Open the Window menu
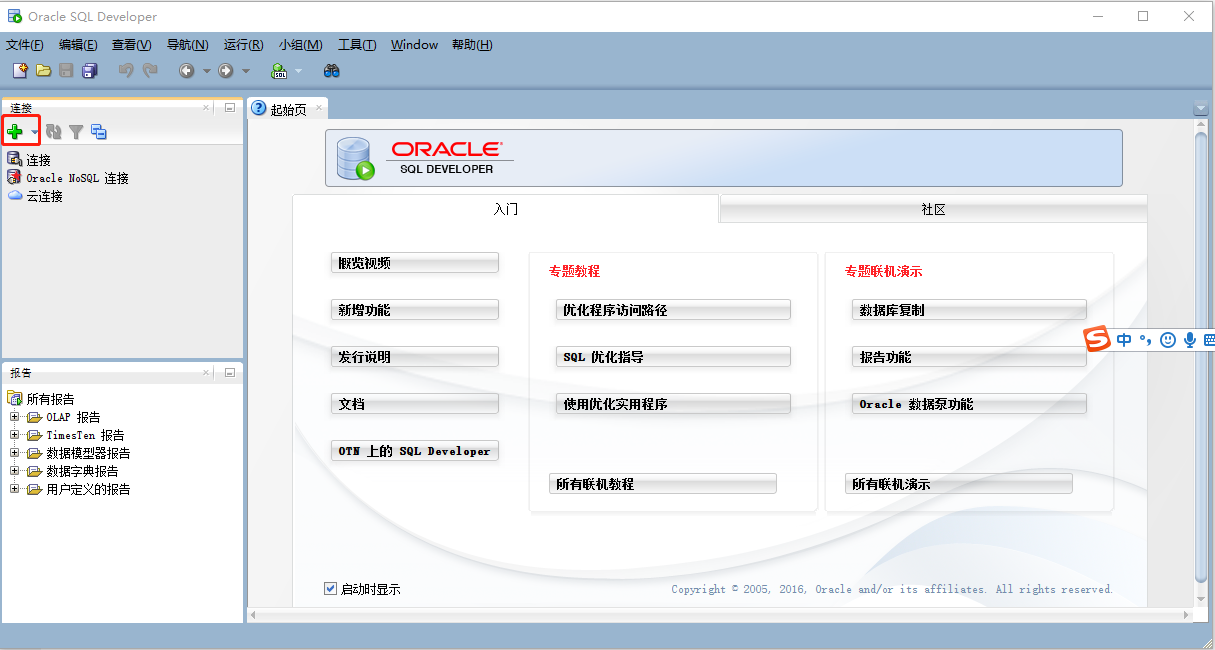 413,44
